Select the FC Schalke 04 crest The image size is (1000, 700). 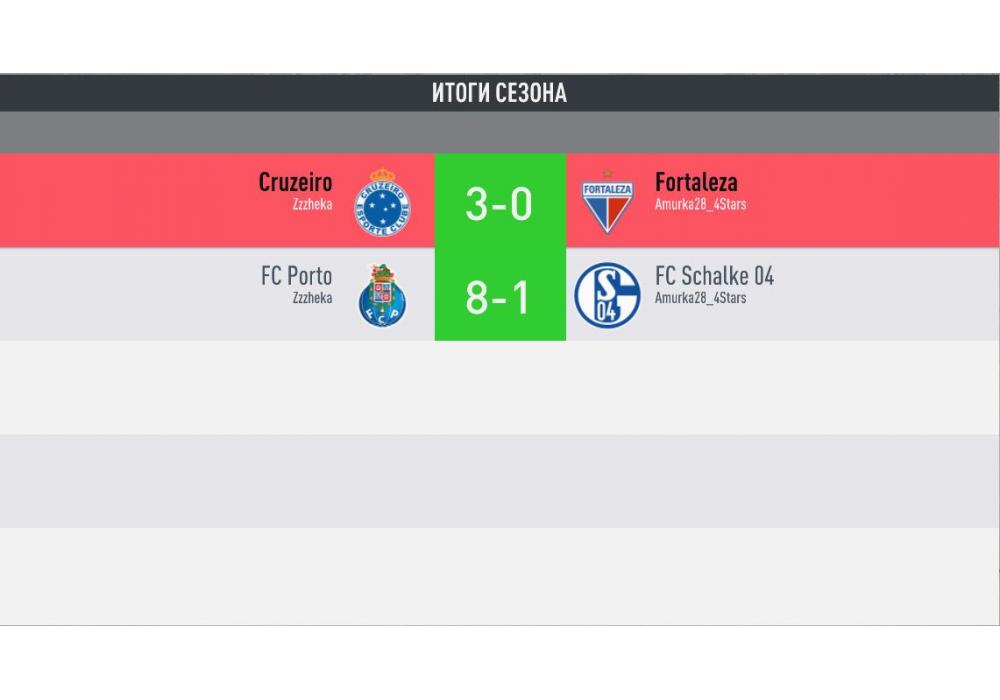(x=607, y=295)
